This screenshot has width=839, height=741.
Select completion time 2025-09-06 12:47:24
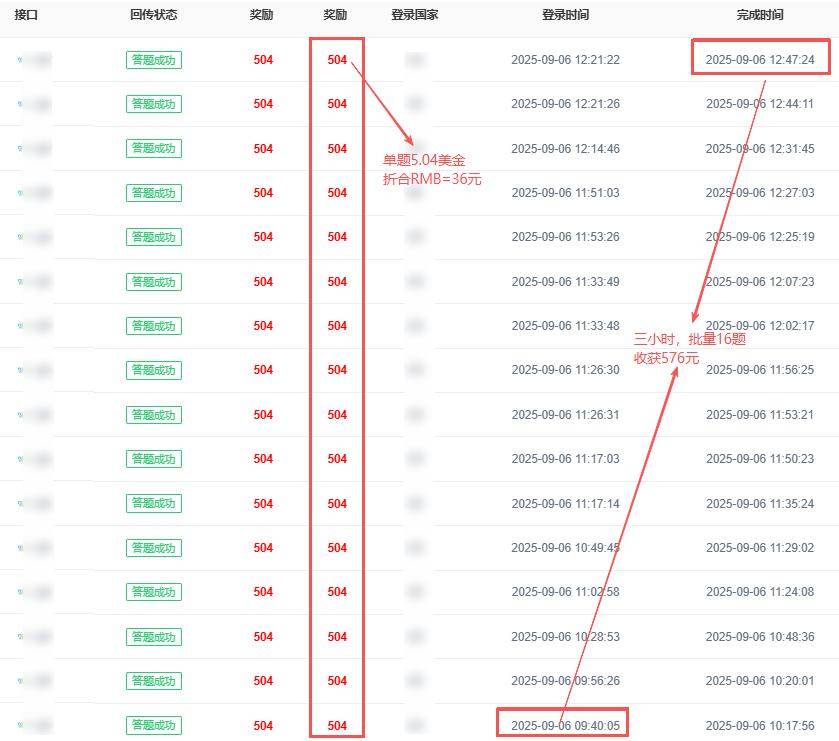760,60
